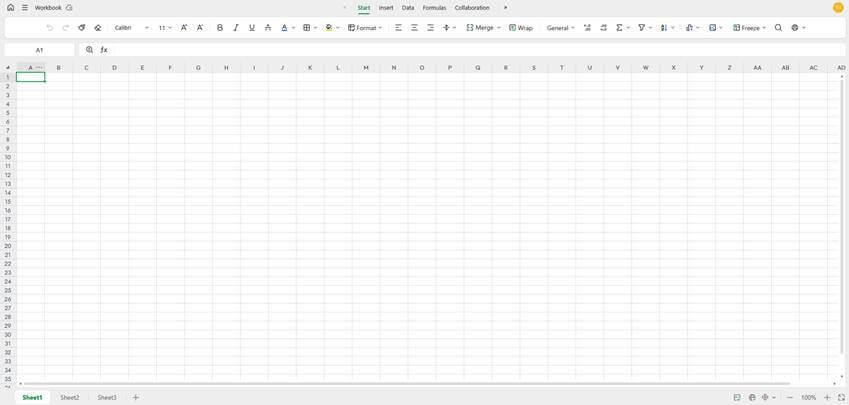Switch to the Data tab

pyautogui.click(x=408, y=8)
